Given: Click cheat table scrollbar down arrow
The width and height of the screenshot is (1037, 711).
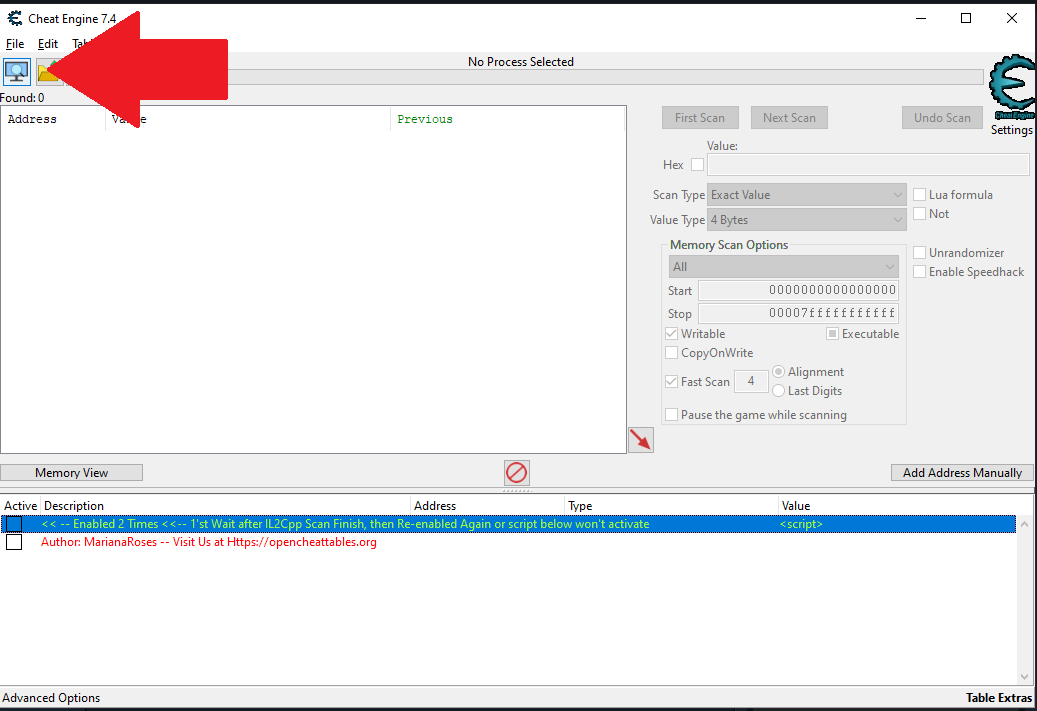Looking at the screenshot, I should pyautogui.click(x=1024, y=677).
